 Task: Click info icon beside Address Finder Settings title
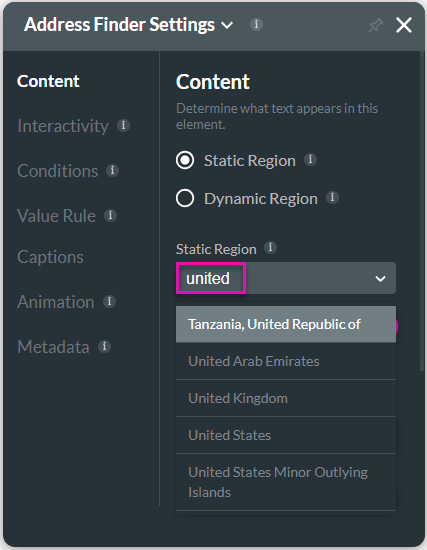click(x=256, y=25)
